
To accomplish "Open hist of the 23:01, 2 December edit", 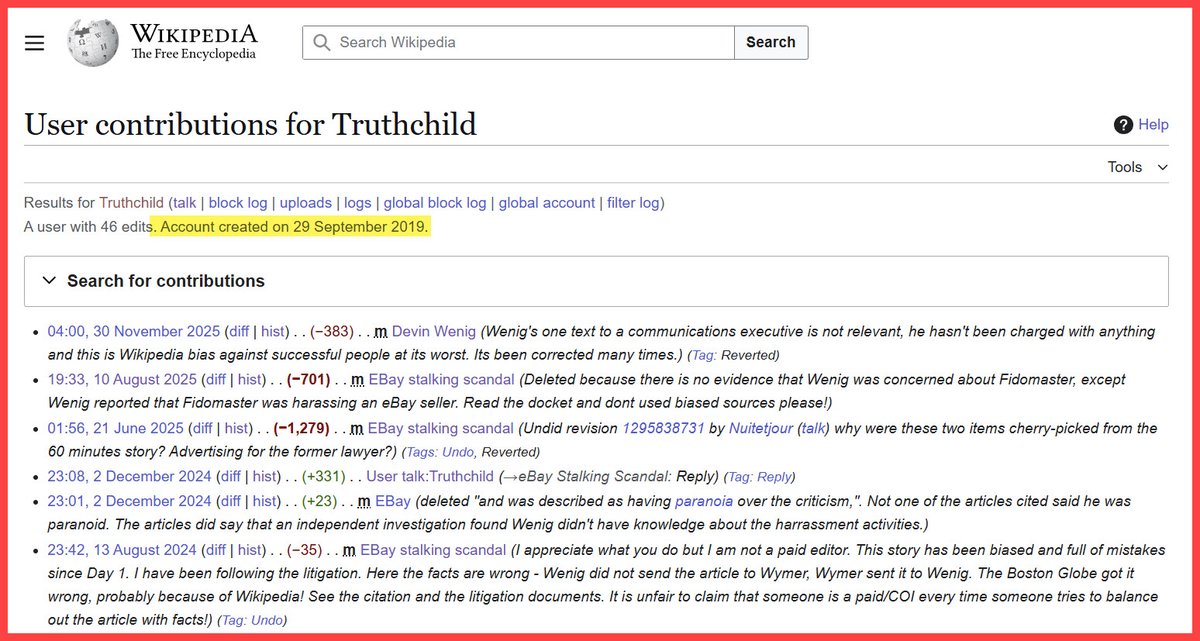I will 264,501.
